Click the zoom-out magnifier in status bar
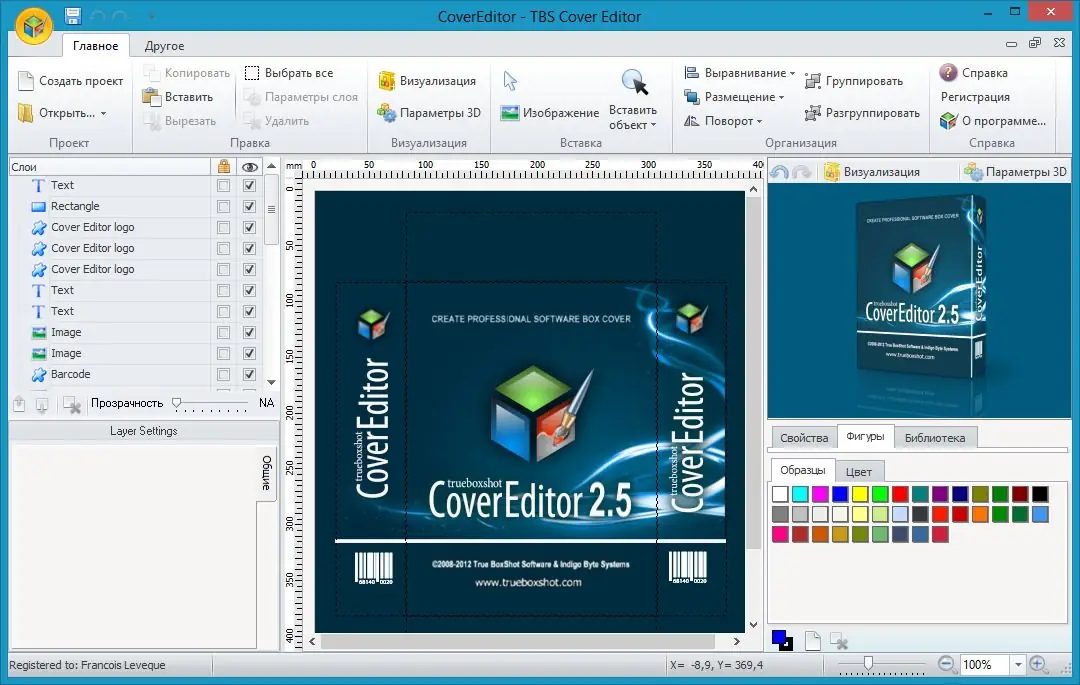The width and height of the screenshot is (1080, 685). [946, 664]
